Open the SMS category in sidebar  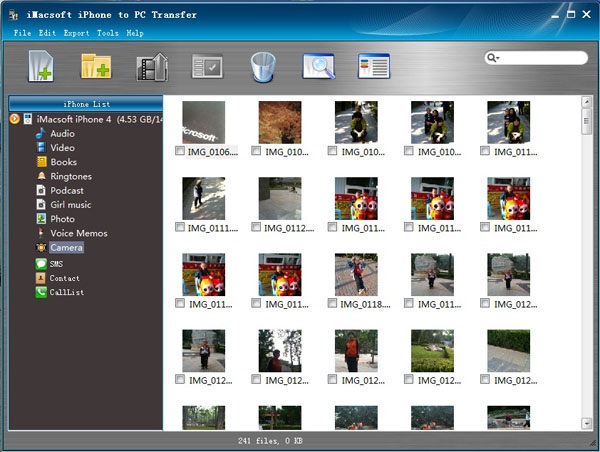(56, 264)
